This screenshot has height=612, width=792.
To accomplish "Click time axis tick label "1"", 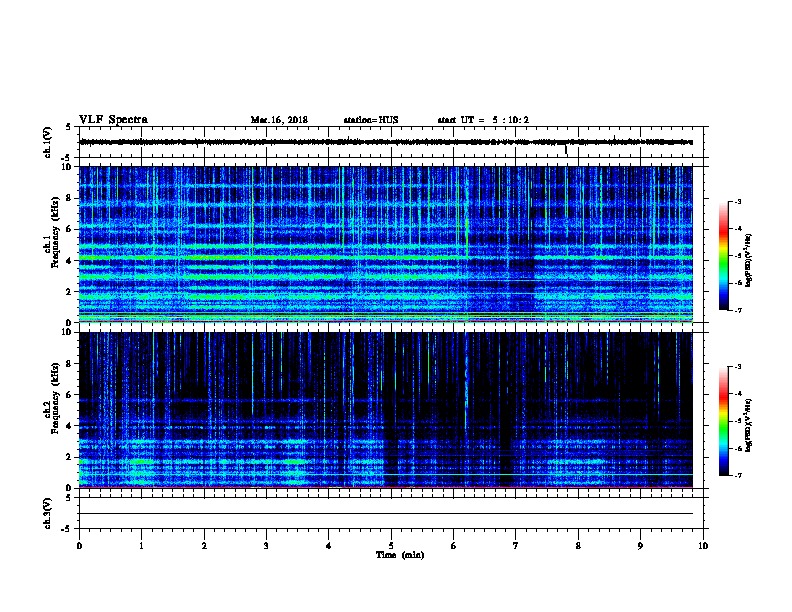I will tap(141, 545).
